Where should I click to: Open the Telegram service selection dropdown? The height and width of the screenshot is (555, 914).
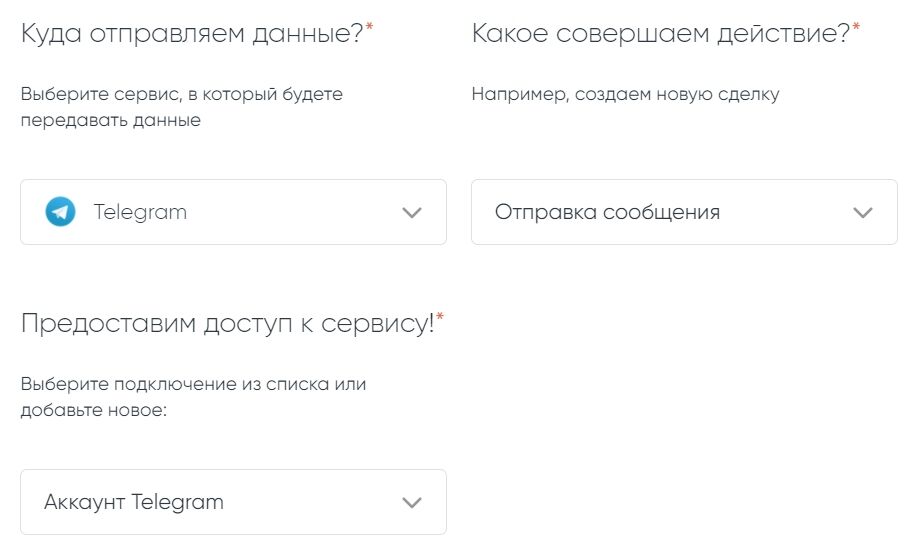click(233, 212)
